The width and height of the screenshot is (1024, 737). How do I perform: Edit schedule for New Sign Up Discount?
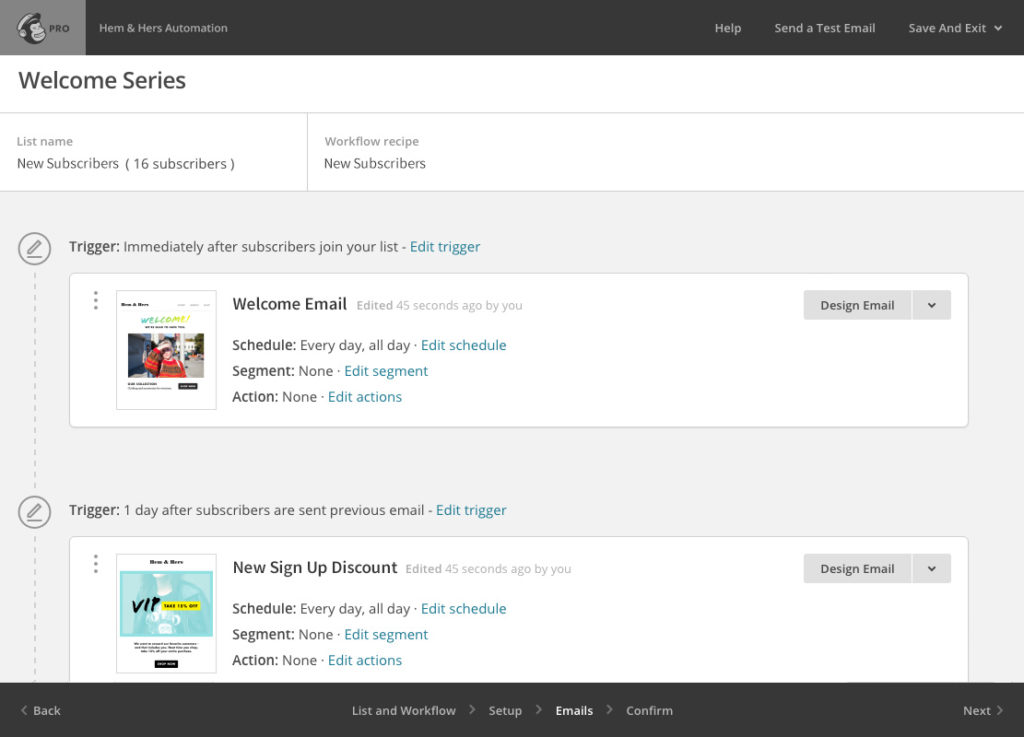(464, 609)
